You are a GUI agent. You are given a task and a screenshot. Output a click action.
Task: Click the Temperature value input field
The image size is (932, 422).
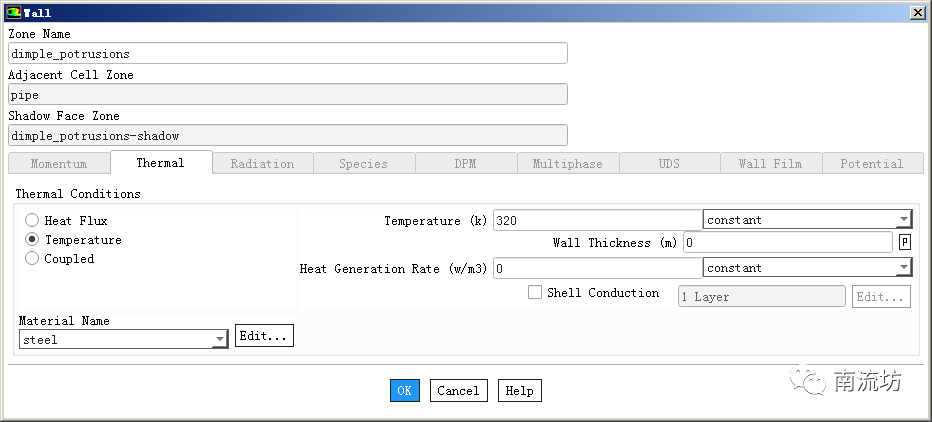point(597,220)
